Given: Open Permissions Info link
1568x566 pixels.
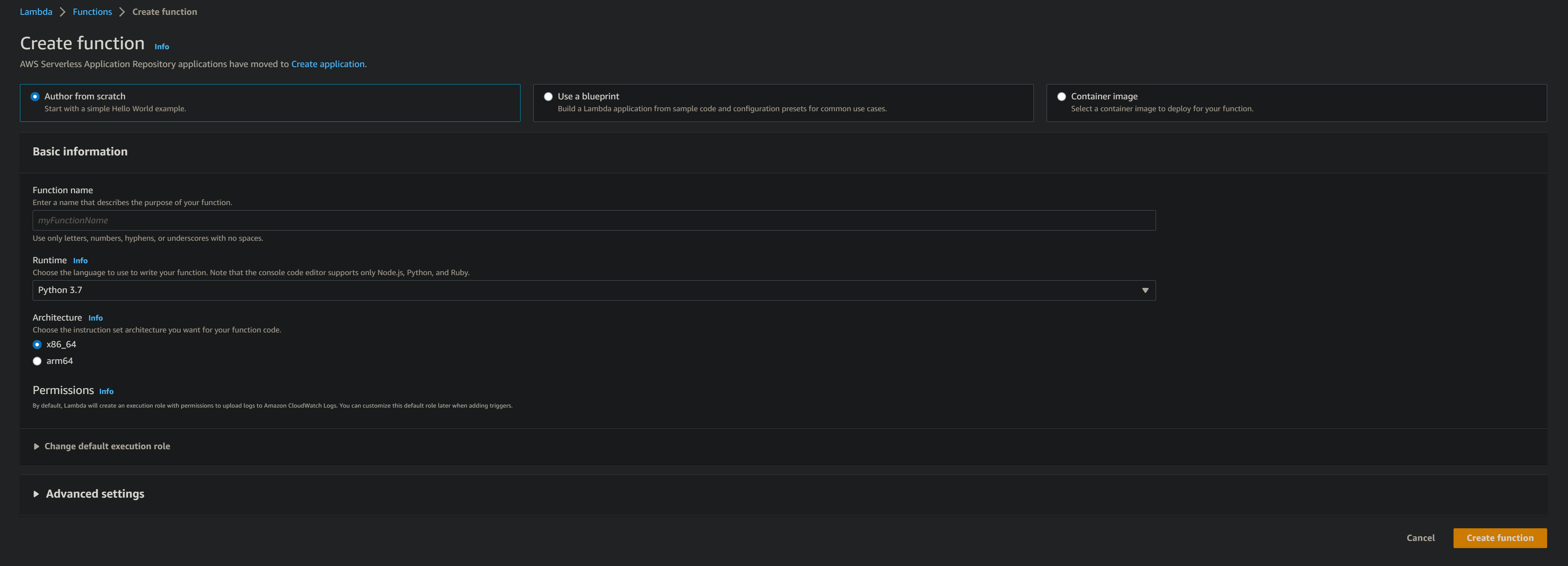Looking at the screenshot, I should click(106, 391).
